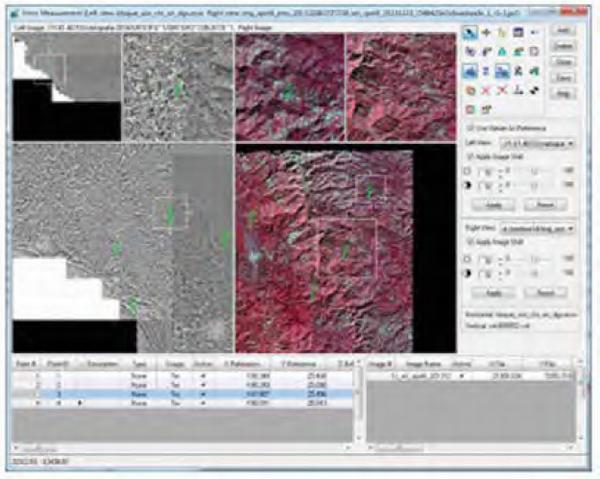Toggle Apply Image Shift under Left View
600x479 pixels.
[471, 156]
